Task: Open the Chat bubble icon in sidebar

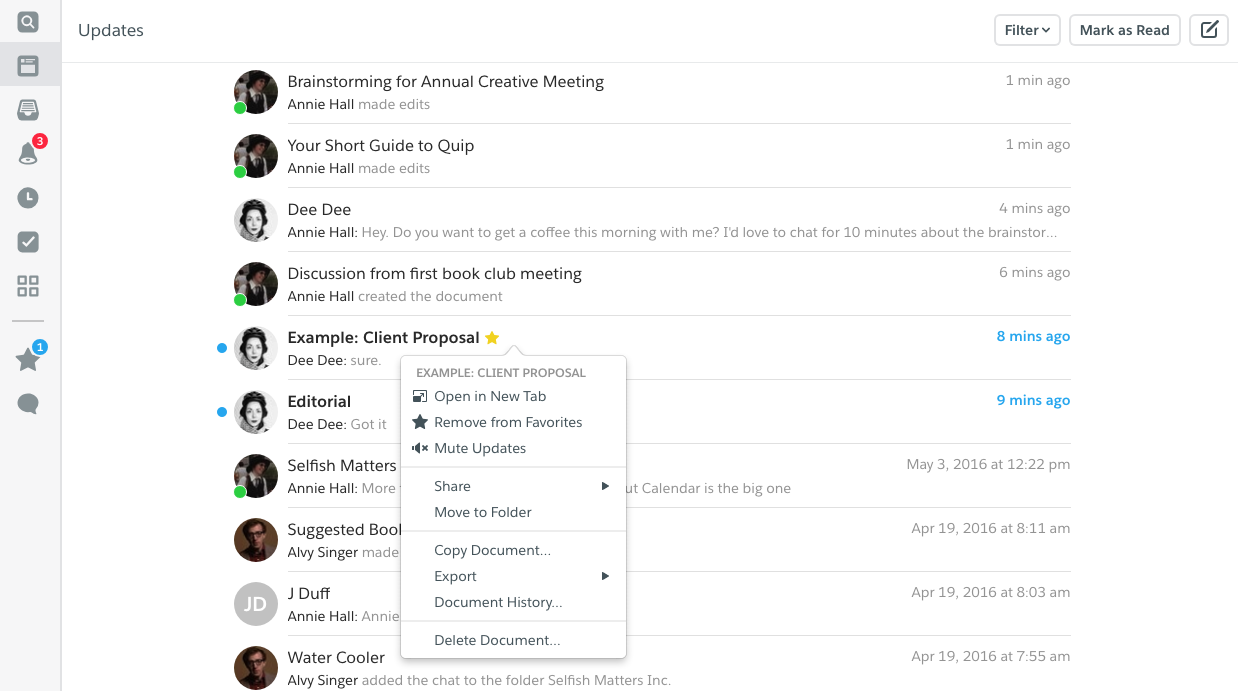Action: [x=27, y=403]
